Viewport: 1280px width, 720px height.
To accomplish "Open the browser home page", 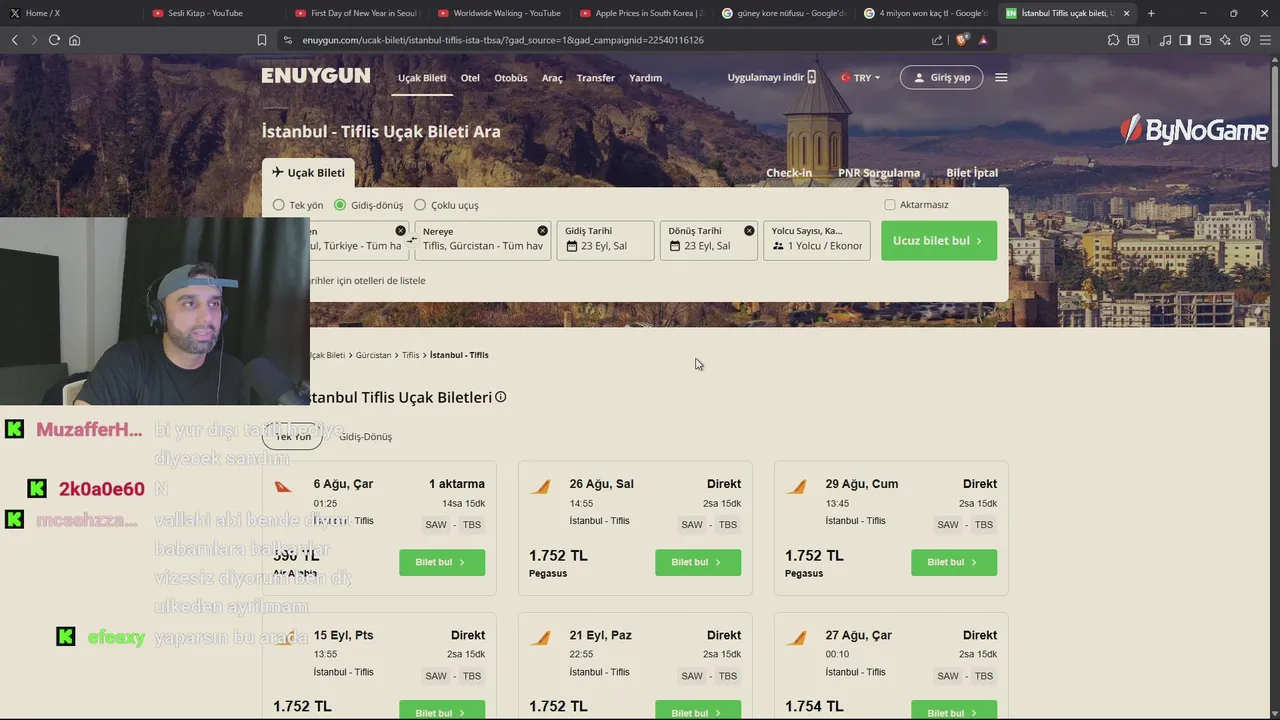I will (74, 40).
